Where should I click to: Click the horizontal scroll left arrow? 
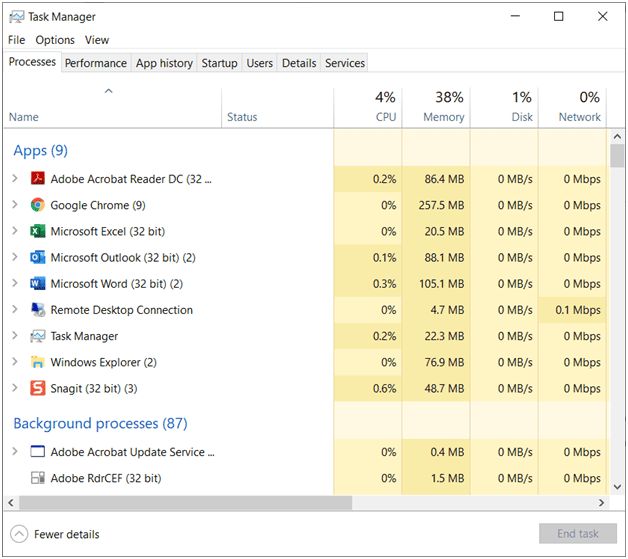11,503
